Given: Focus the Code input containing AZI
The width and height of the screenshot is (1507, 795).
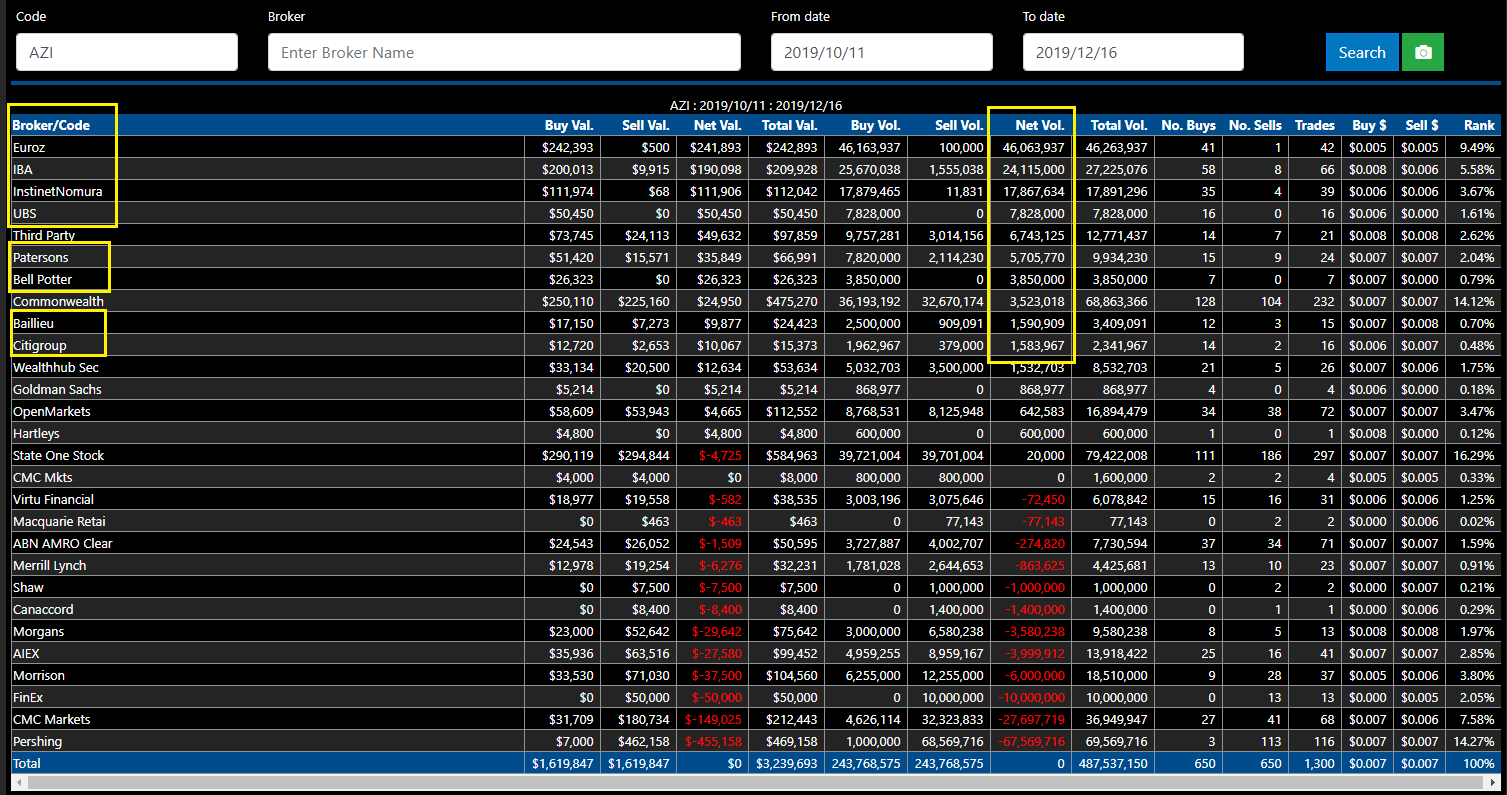Looking at the screenshot, I should 127,52.
